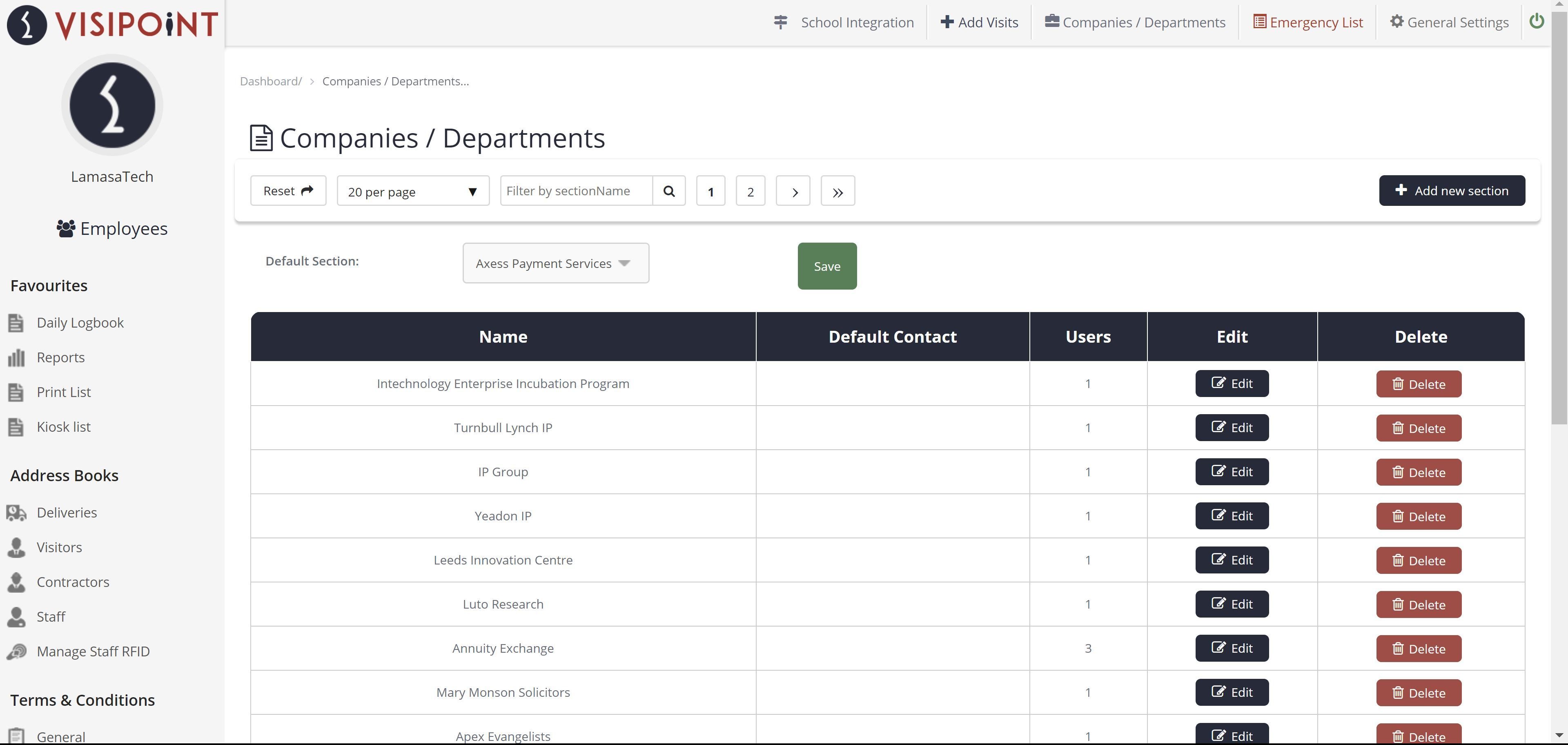1568x745 pixels.
Task: Click the next page arrow
Action: (x=793, y=191)
